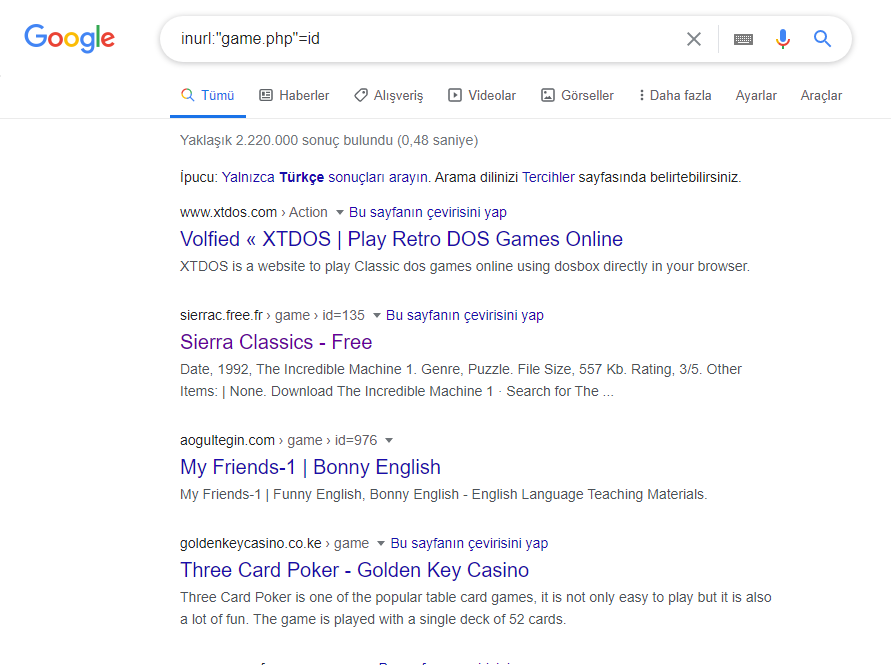Expand dropdown arrow next to aogultegin.com id=976
Screen dimensions: 891x665
[389, 440]
